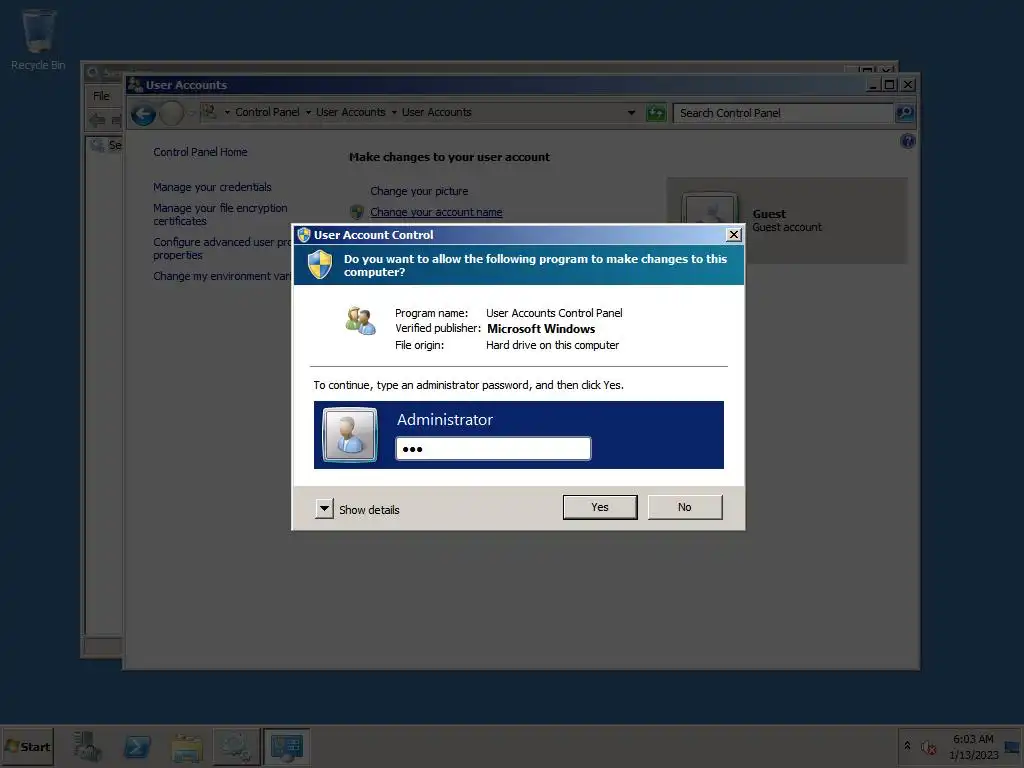Open Manage your credentials

(x=212, y=187)
